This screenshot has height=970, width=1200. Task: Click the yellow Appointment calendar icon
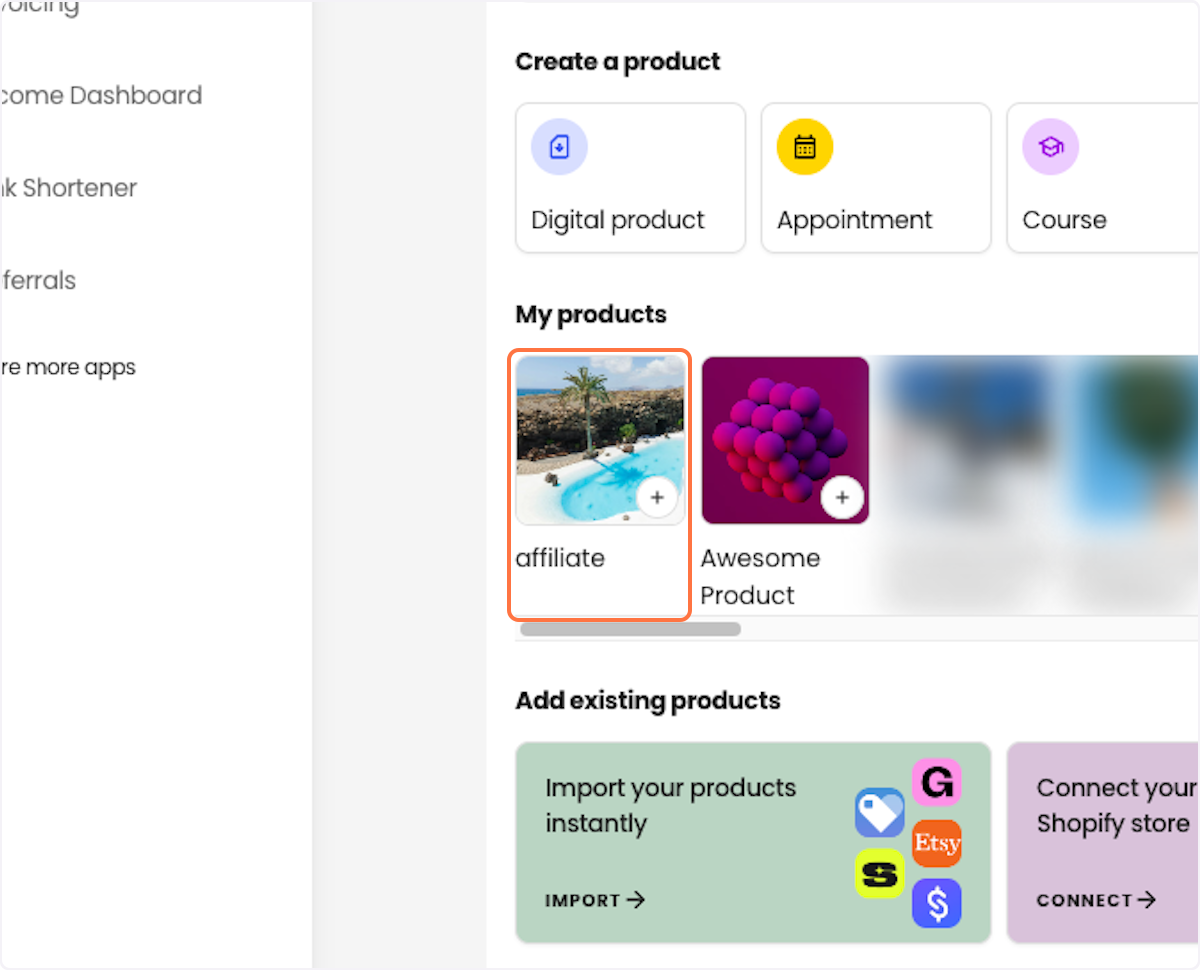click(805, 147)
